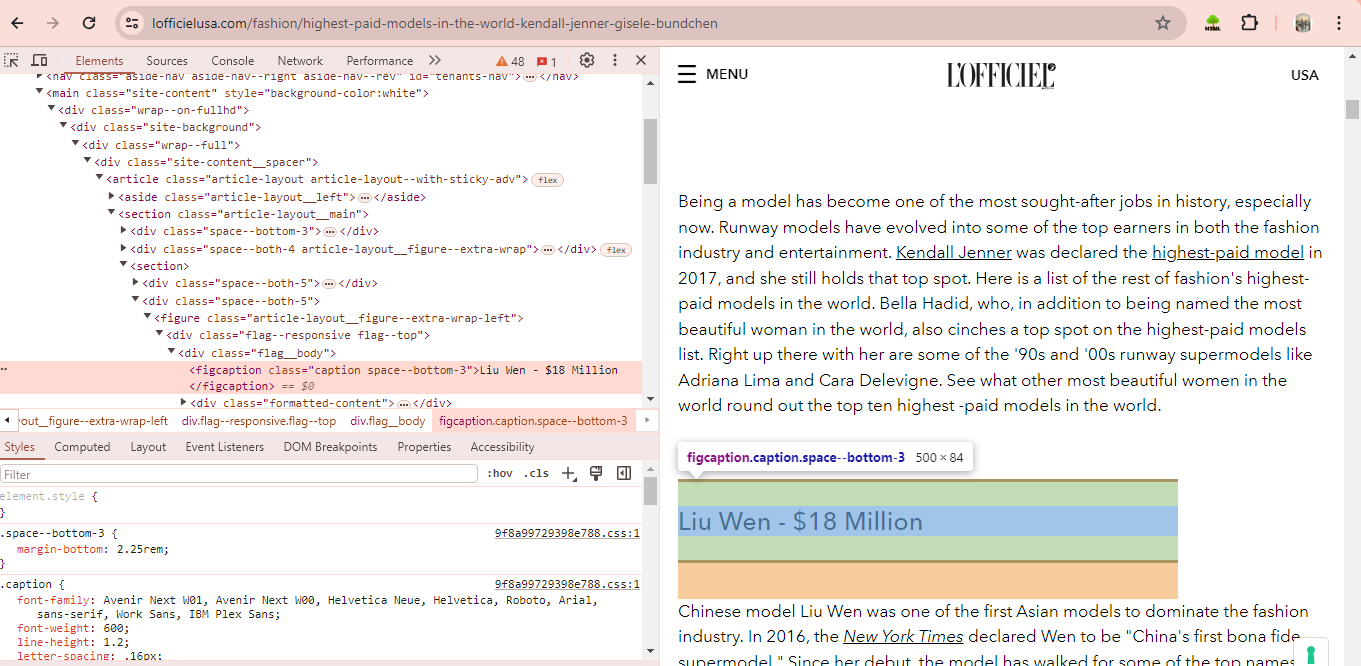The image size is (1361, 666).
Task: Activate the inspect element picker icon
Action: tap(13, 61)
